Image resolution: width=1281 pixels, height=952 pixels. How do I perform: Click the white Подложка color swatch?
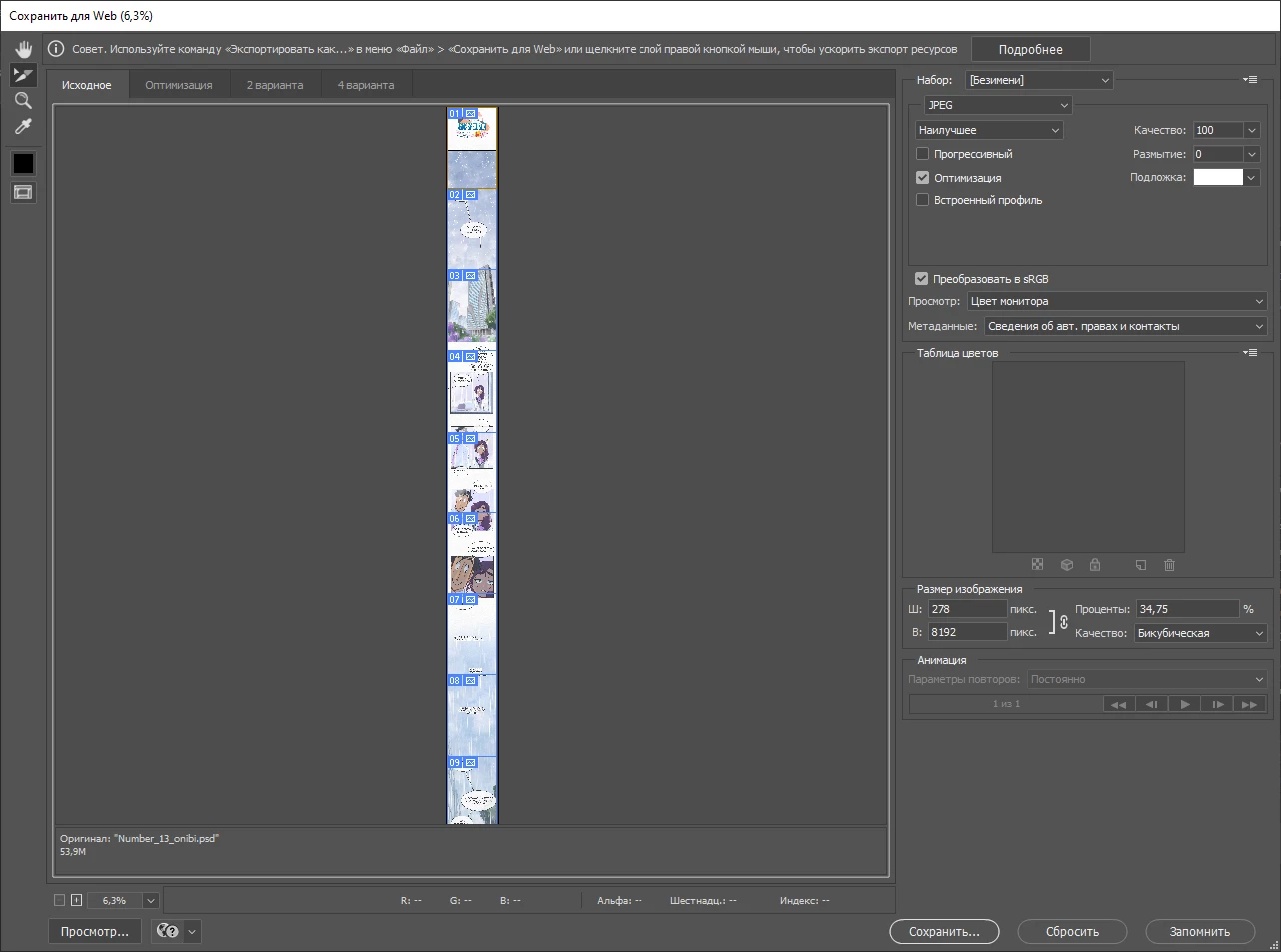1218,177
